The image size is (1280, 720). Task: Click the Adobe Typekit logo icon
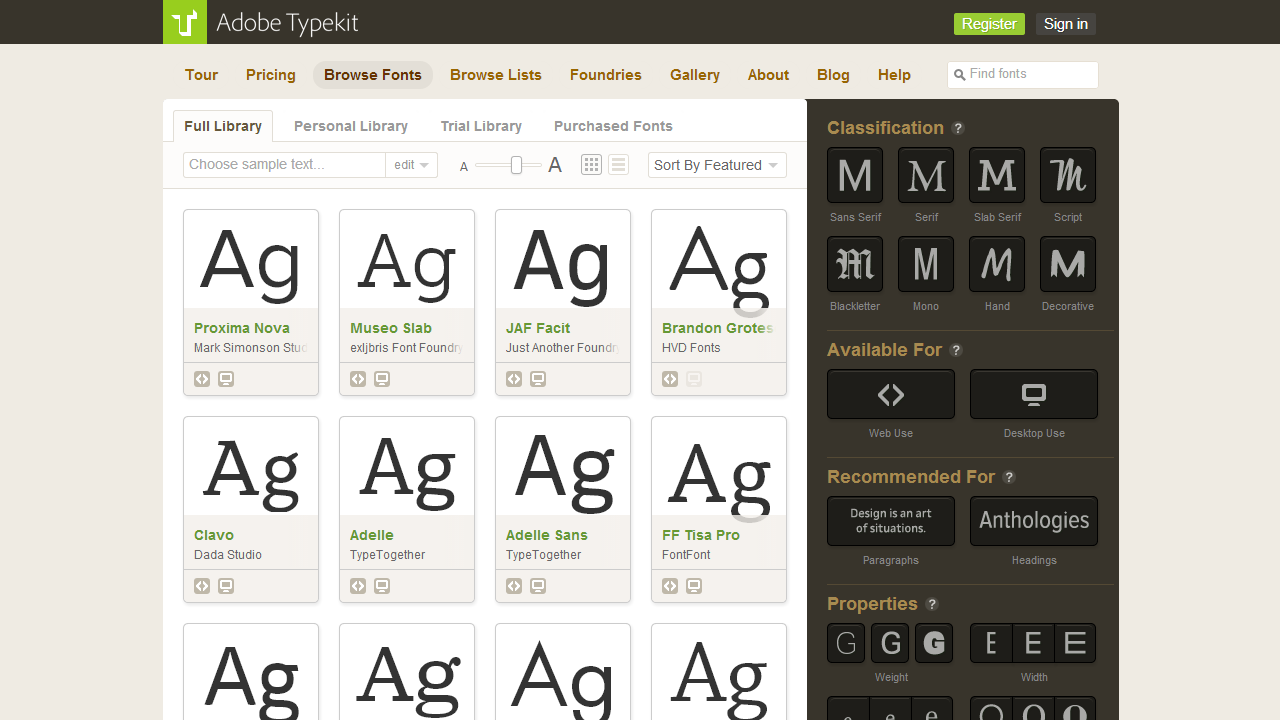tap(185, 22)
